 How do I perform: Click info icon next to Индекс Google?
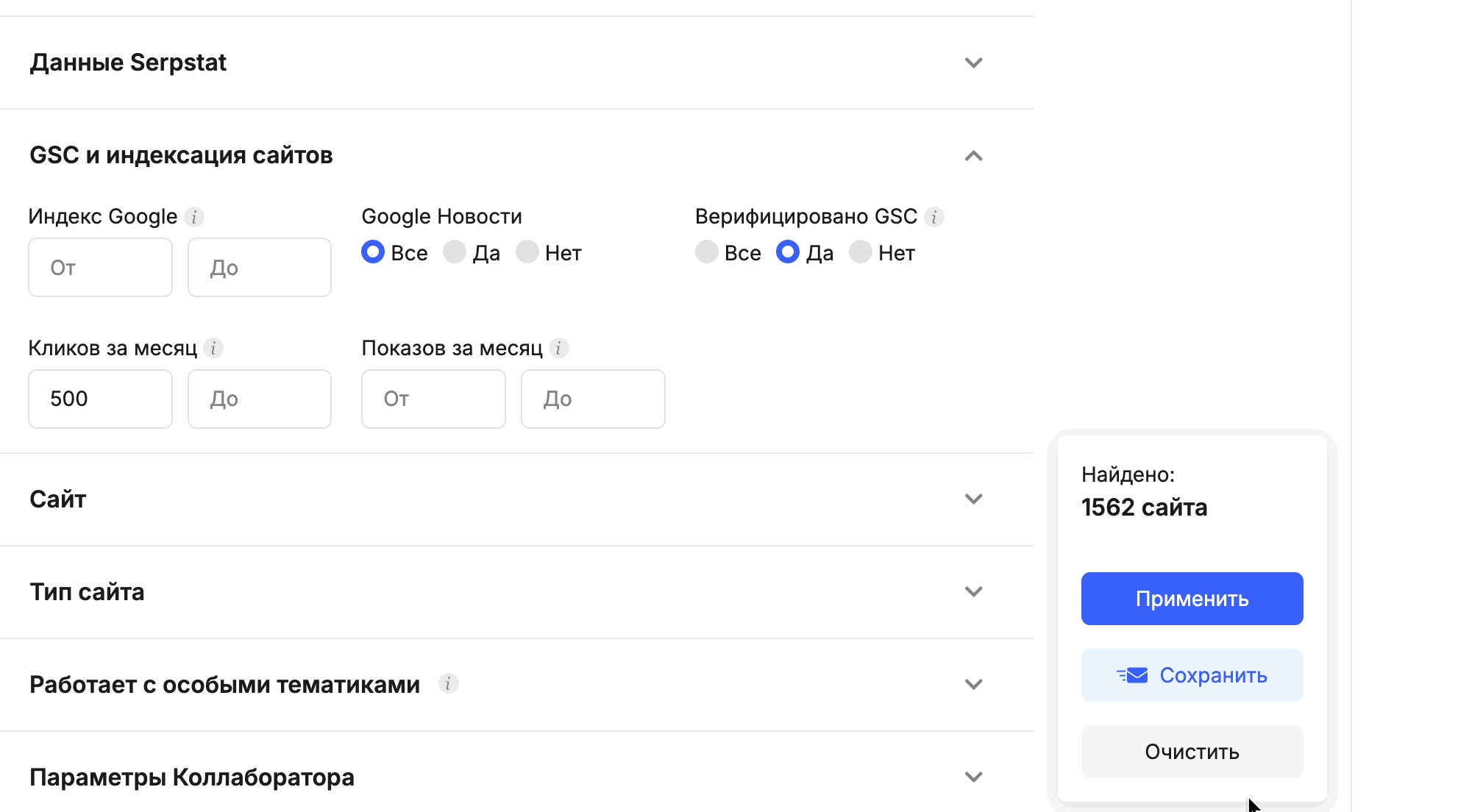[194, 217]
